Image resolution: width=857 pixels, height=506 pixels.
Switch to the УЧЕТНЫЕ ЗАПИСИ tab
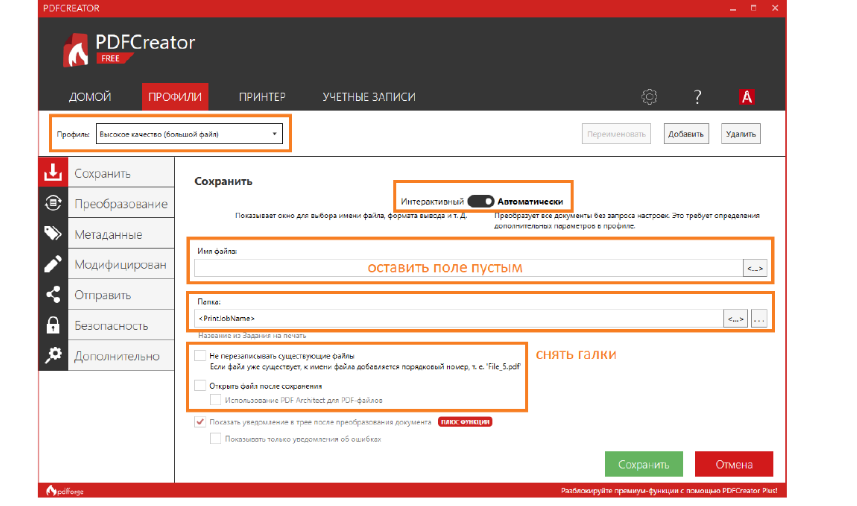pos(369,97)
